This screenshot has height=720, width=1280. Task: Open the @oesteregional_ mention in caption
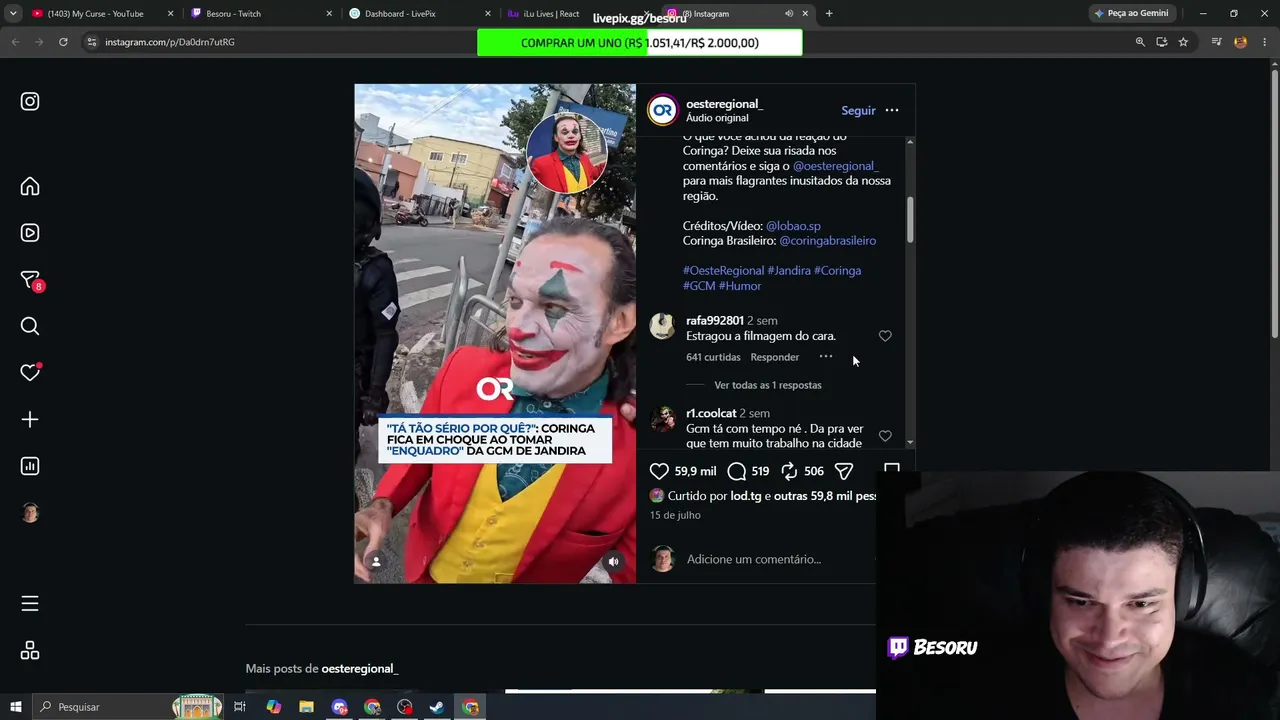coord(835,166)
